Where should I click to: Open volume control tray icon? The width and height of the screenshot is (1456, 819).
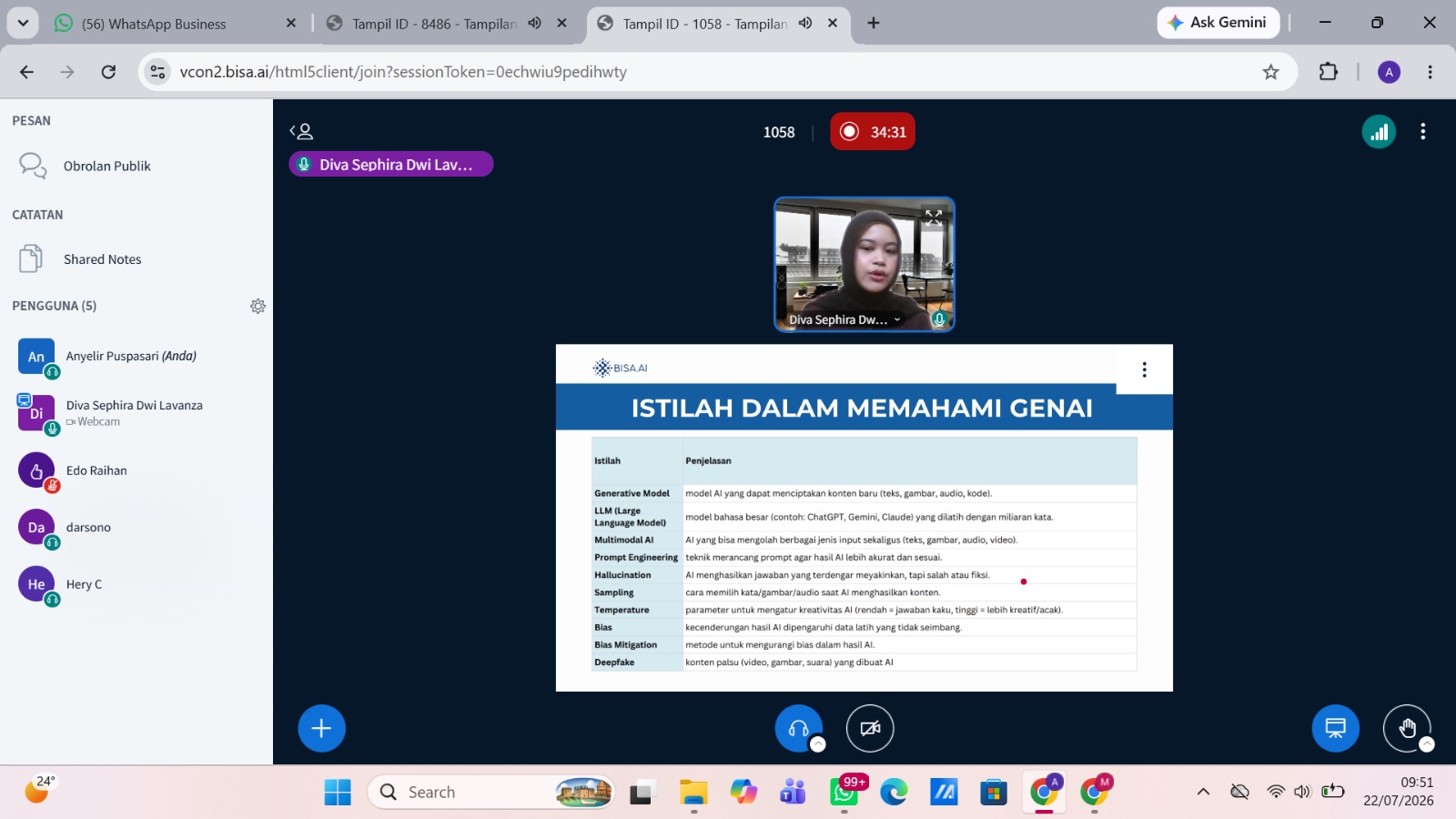(1302, 792)
